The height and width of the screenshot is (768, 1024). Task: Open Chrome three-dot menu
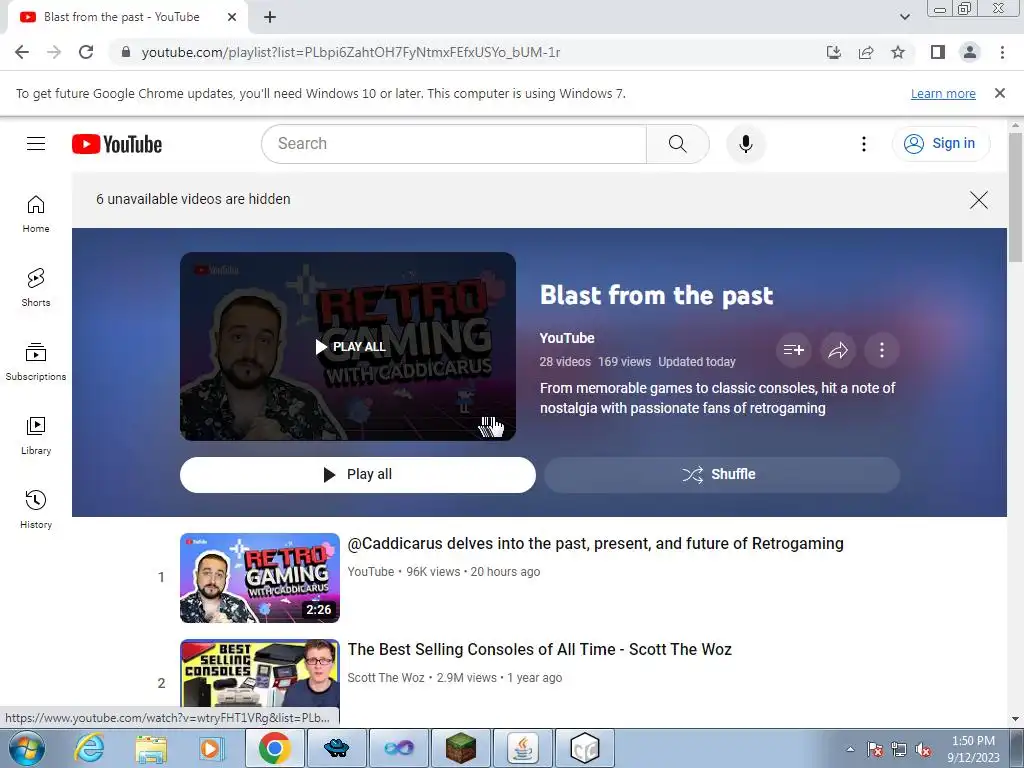click(1002, 52)
